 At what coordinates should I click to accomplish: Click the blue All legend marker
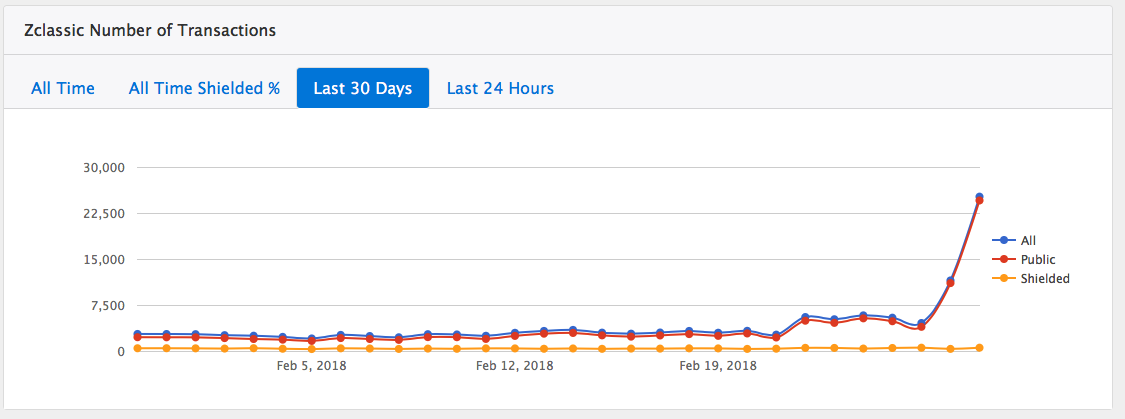point(1004,240)
